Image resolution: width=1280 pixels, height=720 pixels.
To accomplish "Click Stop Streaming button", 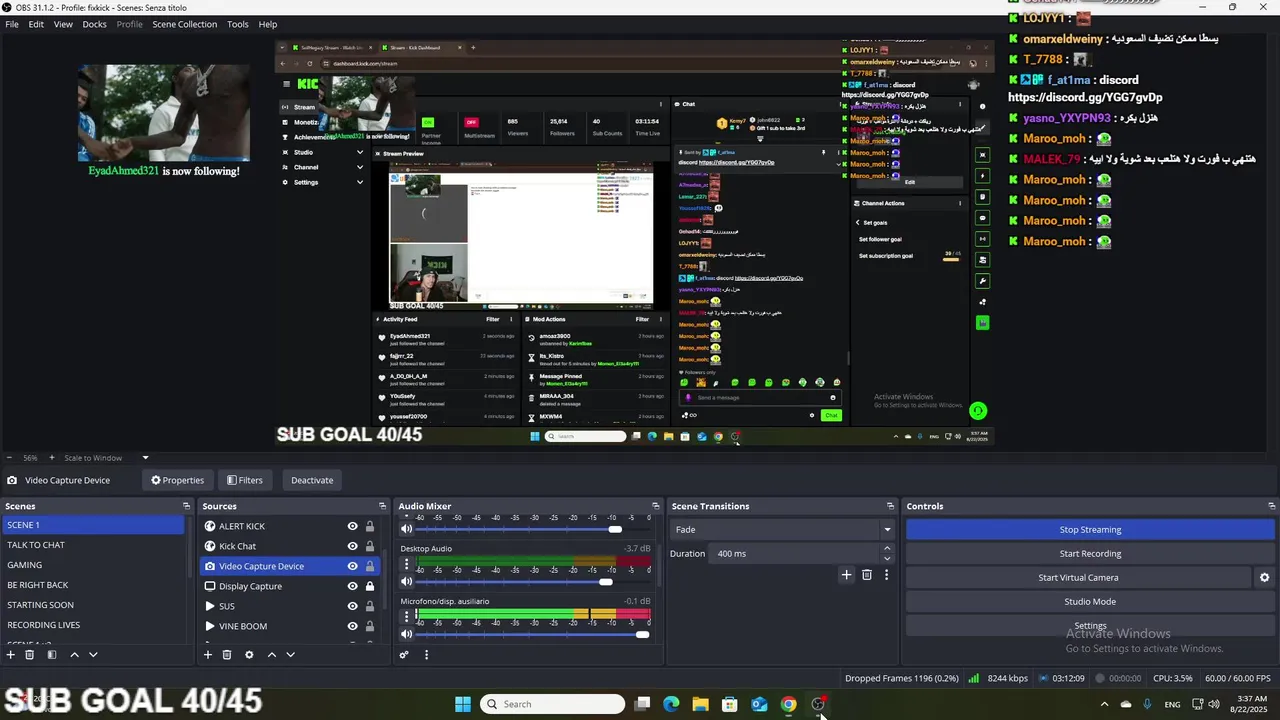I will (1090, 530).
